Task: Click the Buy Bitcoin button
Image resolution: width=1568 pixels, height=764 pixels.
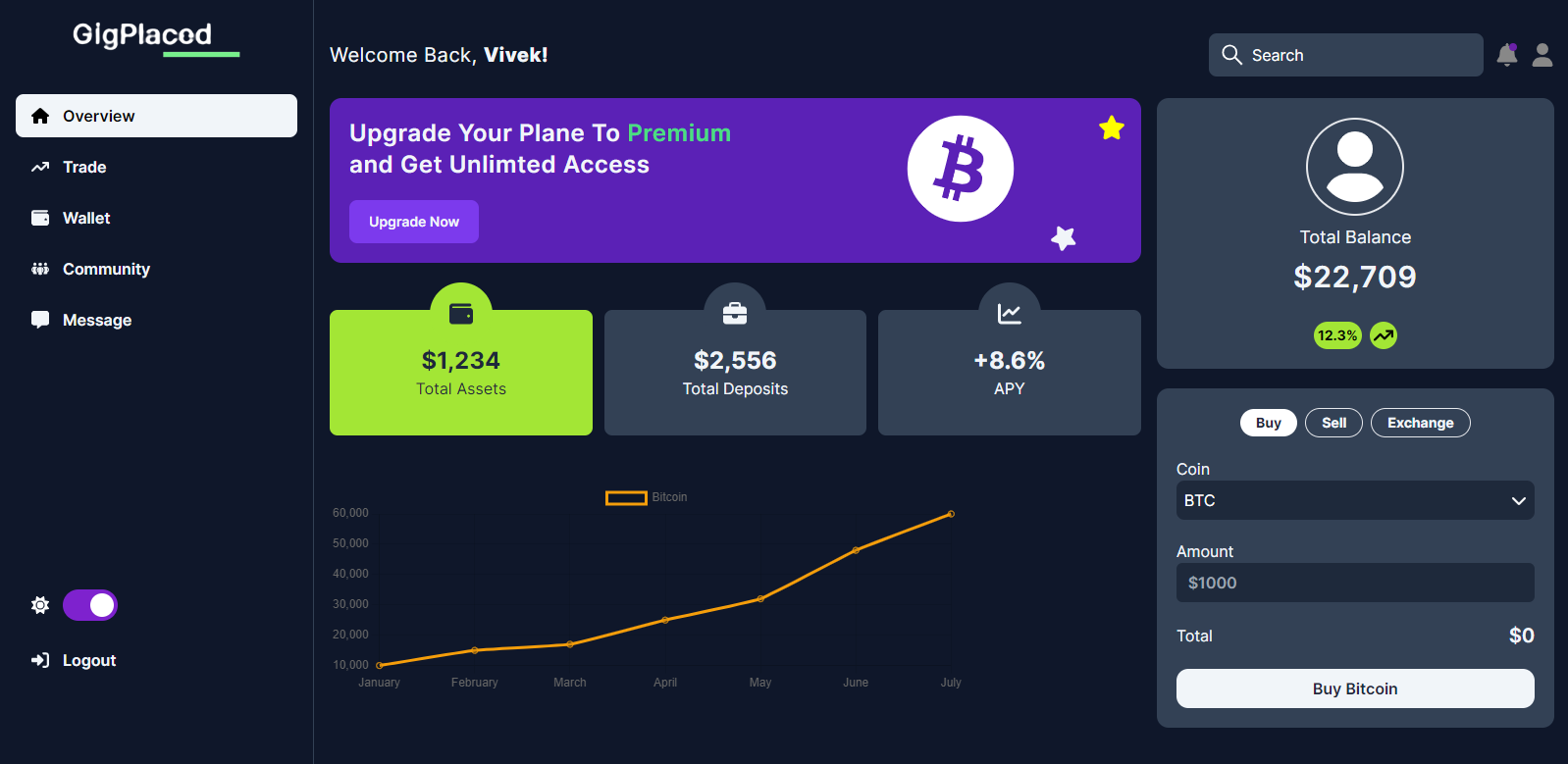Action: (x=1355, y=688)
